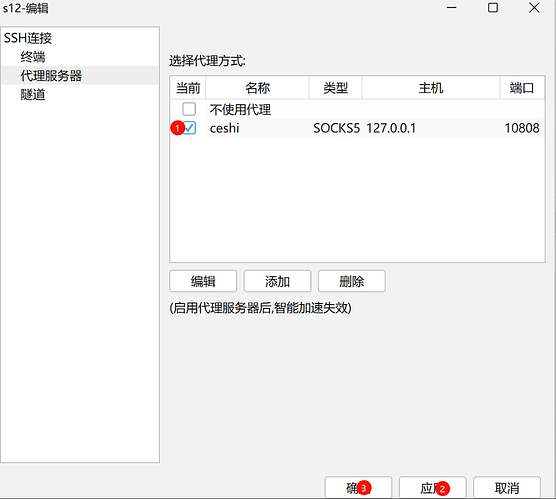Select the SSH连接 root item
The height and width of the screenshot is (499, 556).
[28, 38]
